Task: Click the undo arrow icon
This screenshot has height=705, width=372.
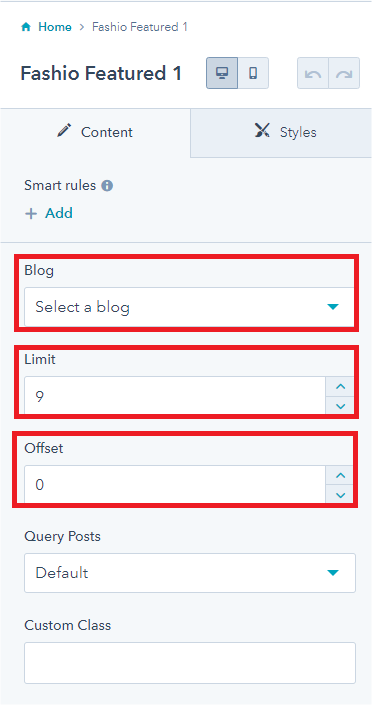Action: pos(313,73)
